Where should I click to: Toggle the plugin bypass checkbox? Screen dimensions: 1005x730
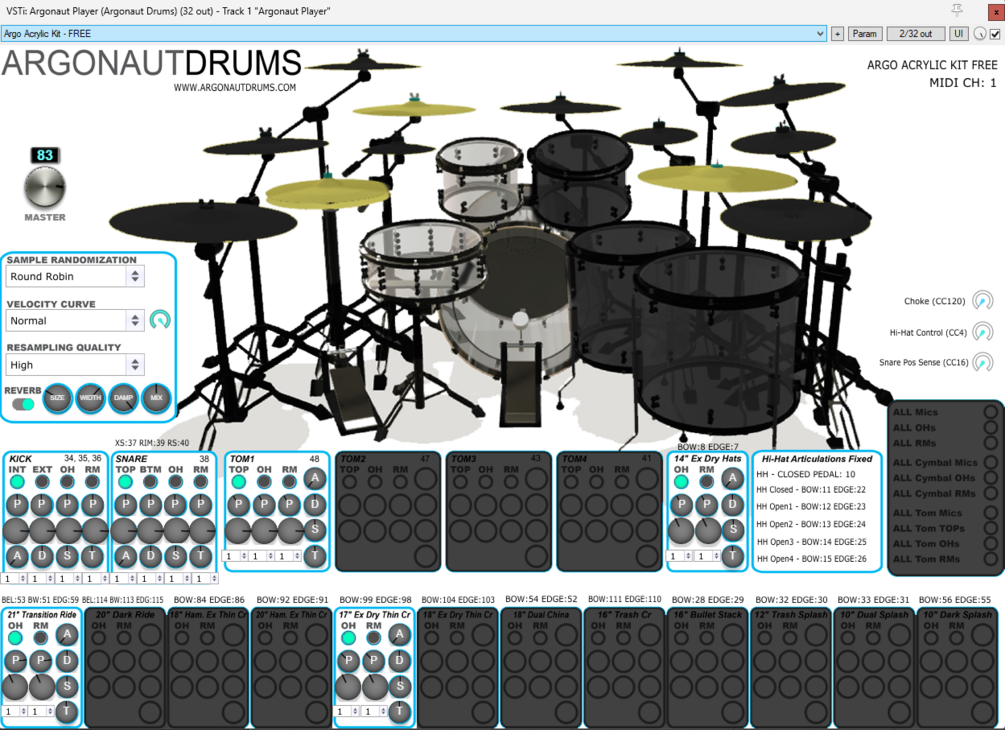click(995, 34)
